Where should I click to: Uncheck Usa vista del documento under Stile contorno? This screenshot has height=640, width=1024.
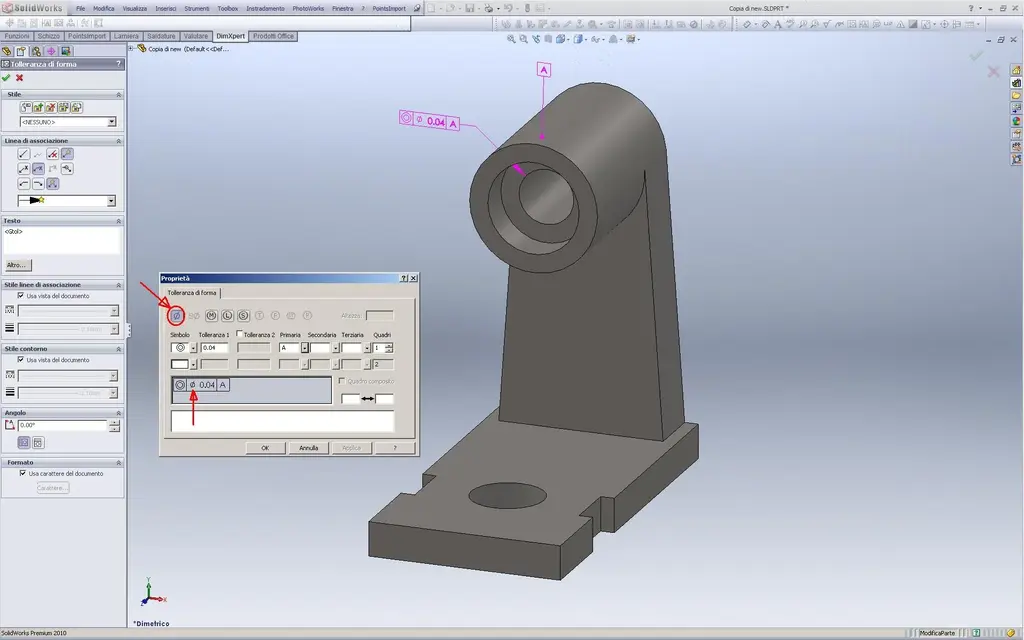coord(21,360)
